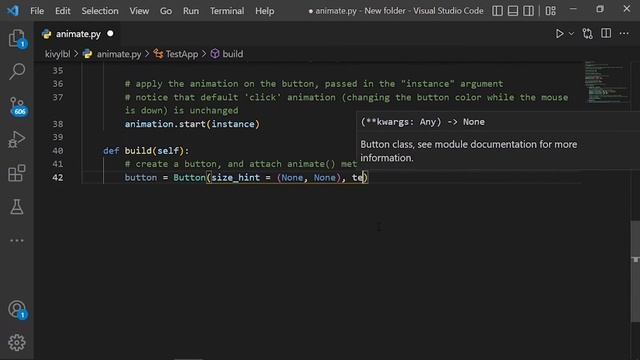640x360 pixels.
Task: Open the Selection menu
Action: (100, 11)
